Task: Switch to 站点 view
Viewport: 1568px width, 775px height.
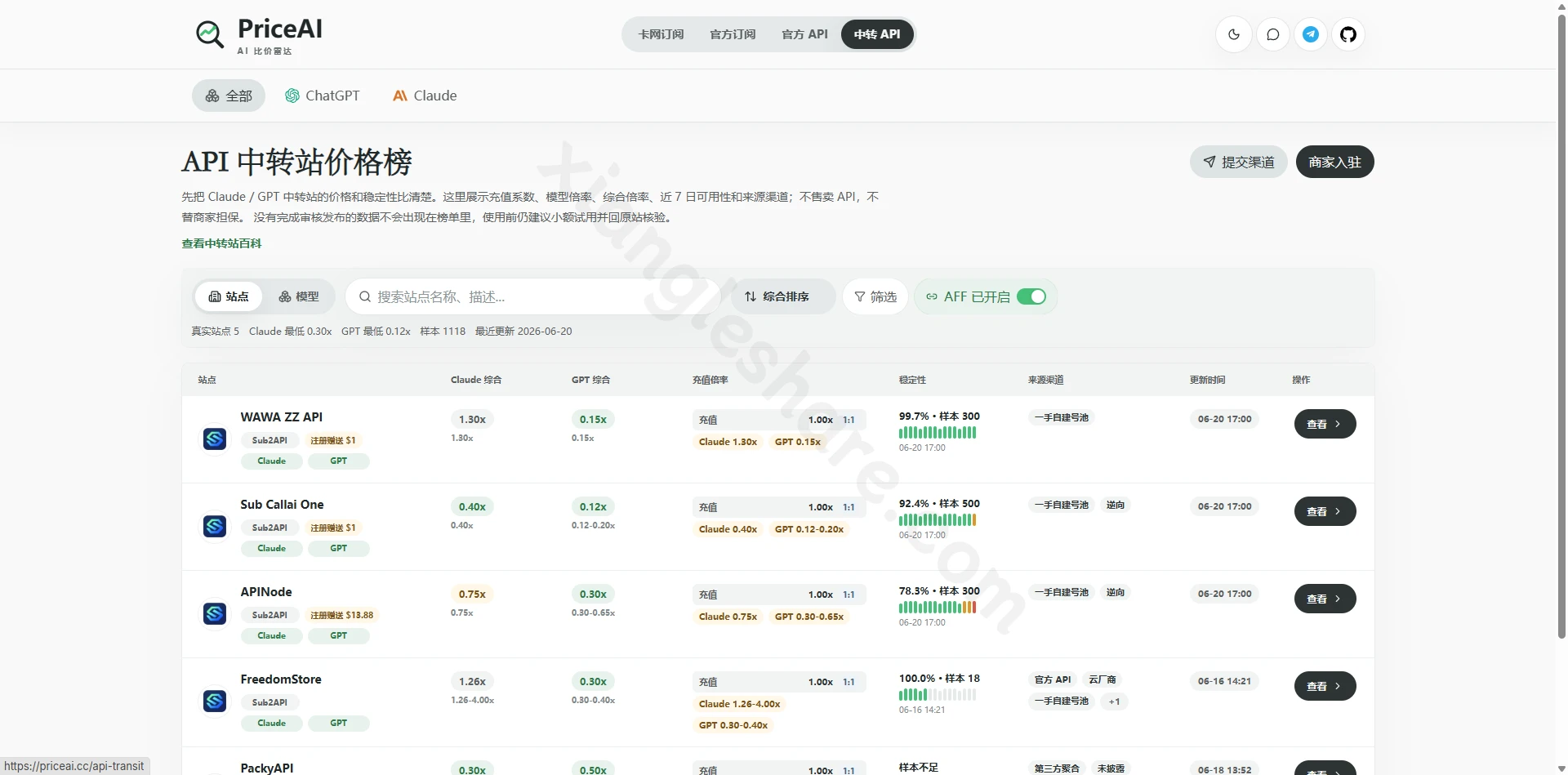Action: [229, 296]
